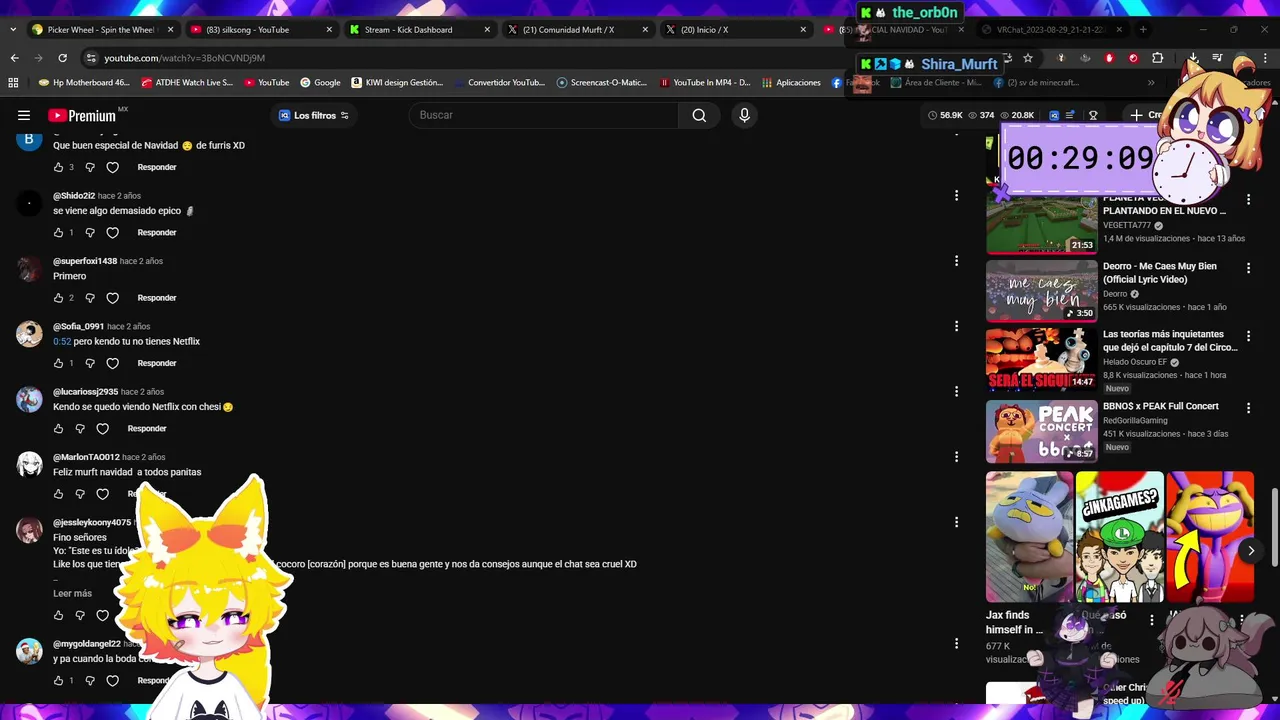
Task: Switch to Inicio / X tab
Action: (x=735, y=30)
